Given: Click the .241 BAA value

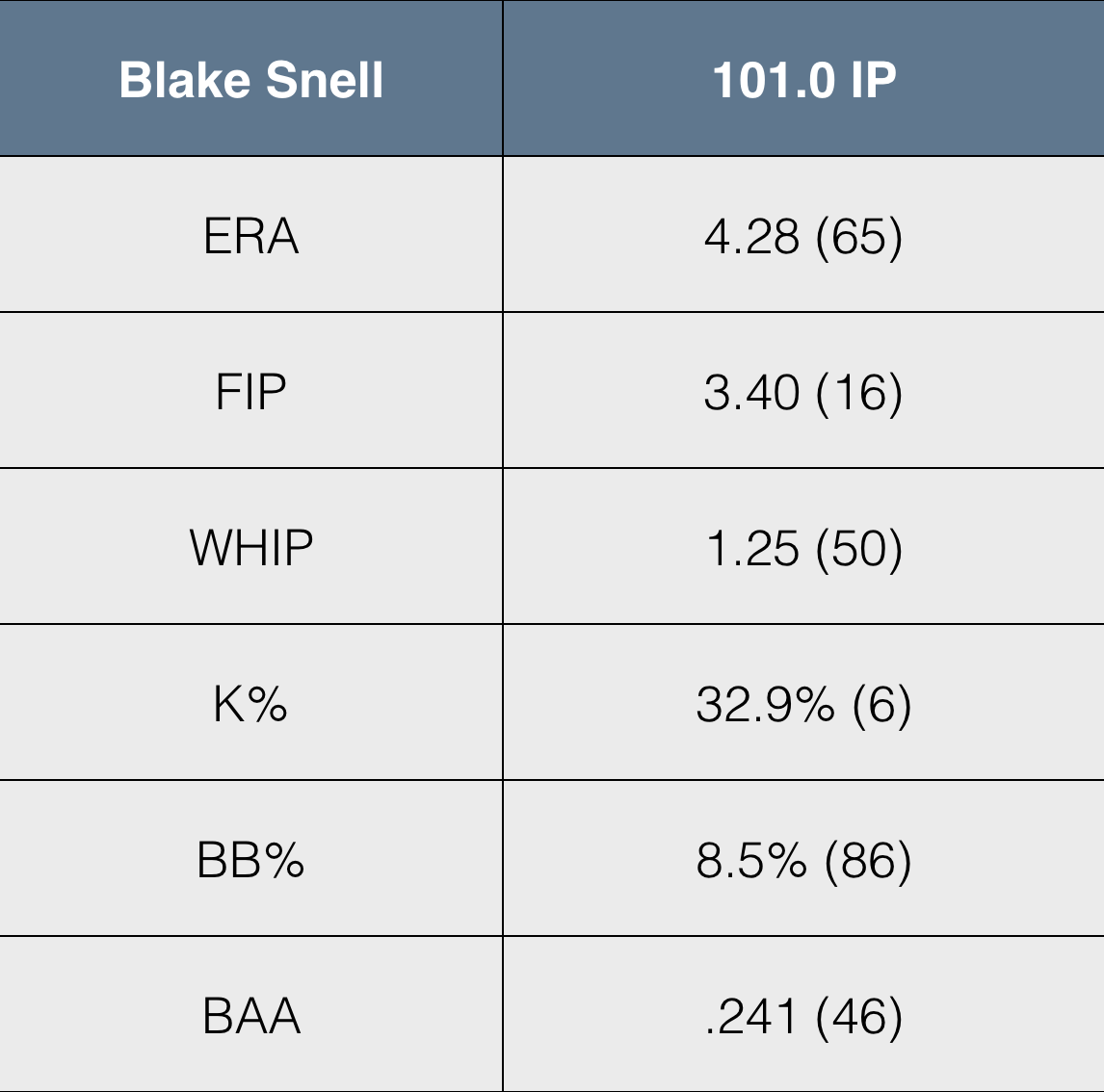Looking at the screenshot, I should pos(751,1016).
